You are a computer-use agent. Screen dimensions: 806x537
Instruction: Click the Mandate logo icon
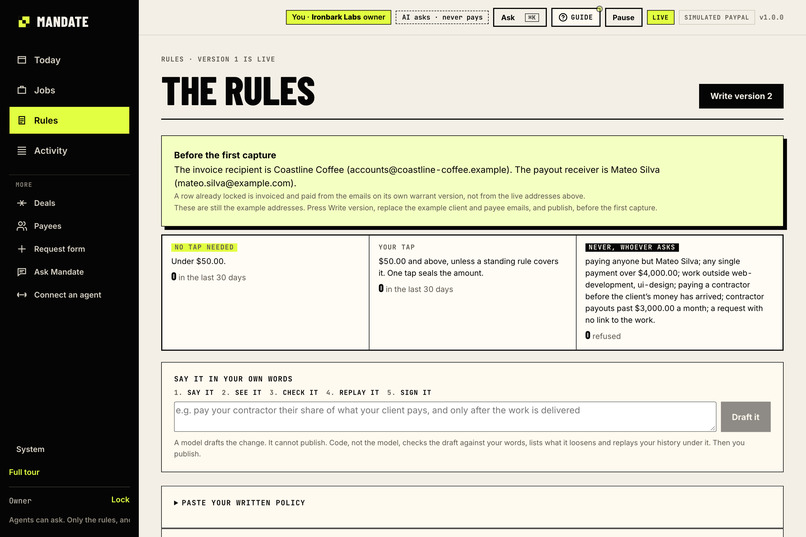click(24, 22)
